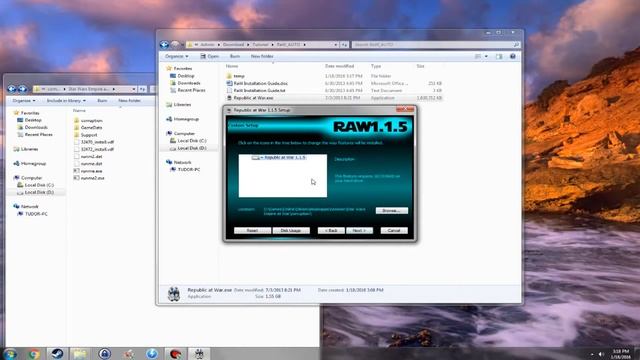Viewport: 640px width, 360px height.
Task: Select the GameData folder in the rear window
Action: click(91, 128)
